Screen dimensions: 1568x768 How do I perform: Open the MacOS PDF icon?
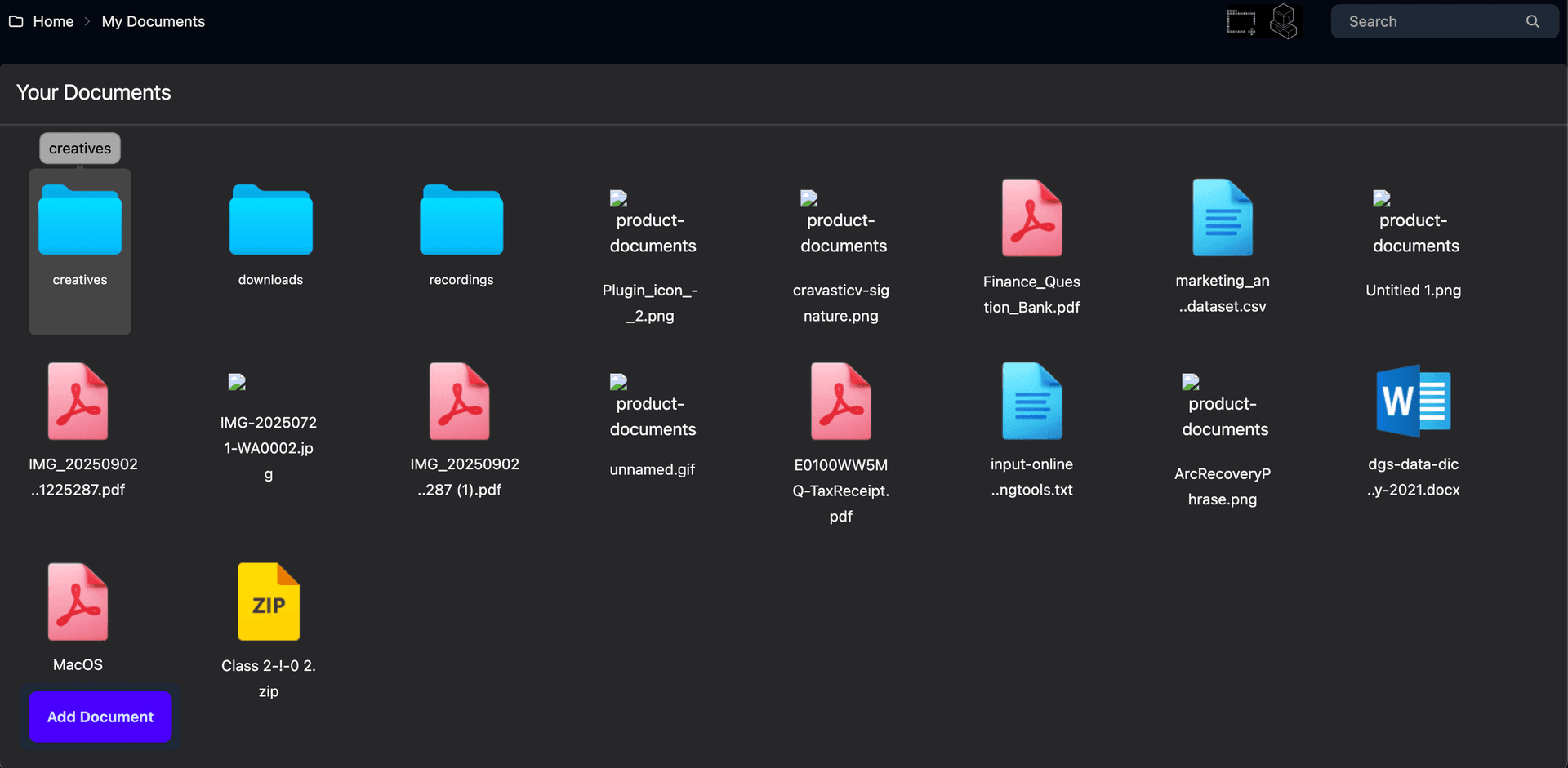click(78, 602)
